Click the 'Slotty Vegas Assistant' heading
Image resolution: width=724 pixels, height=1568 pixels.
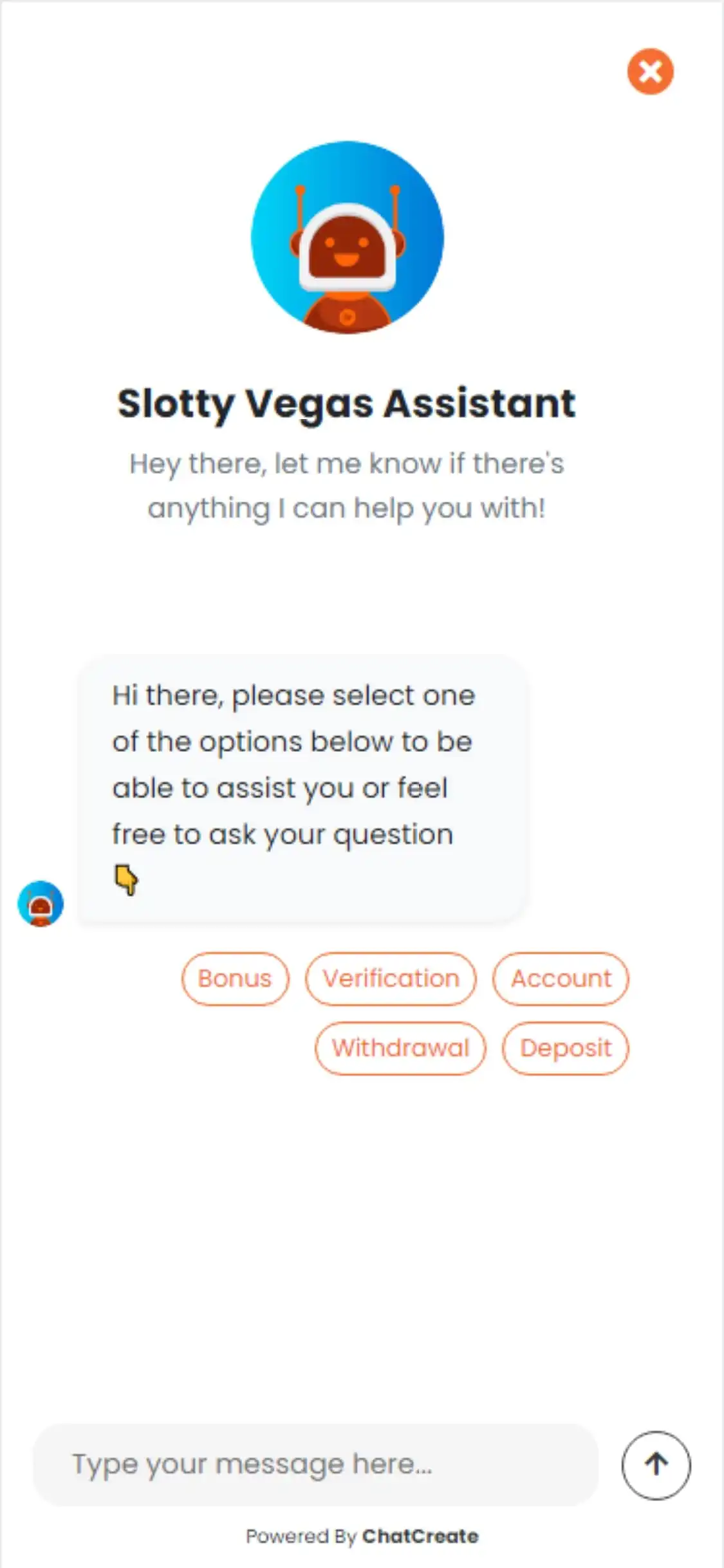click(x=346, y=404)
